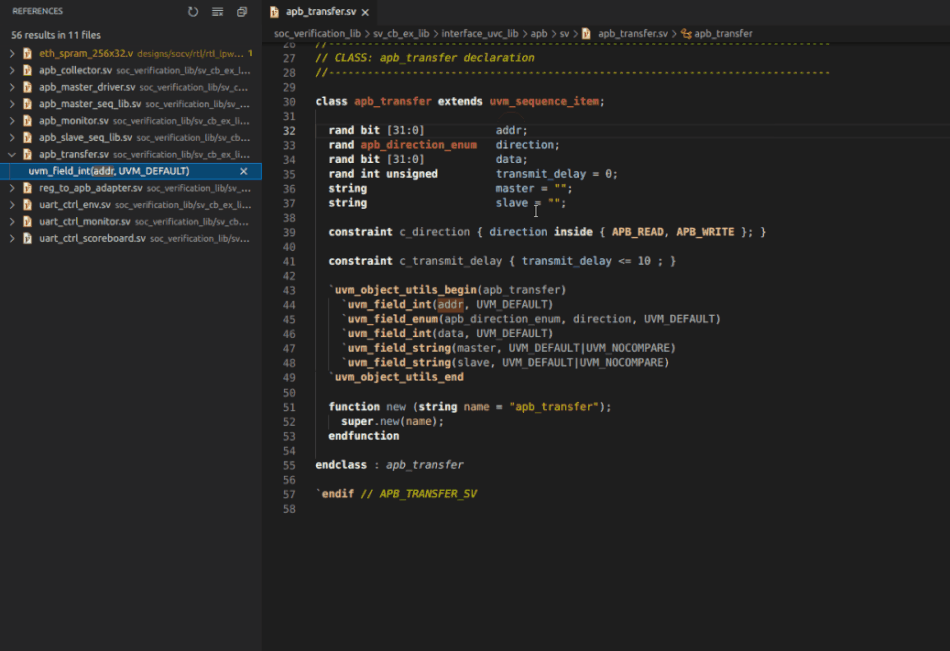Screen dimensions: 950x651
Task: Expand reg_to_apb_adapter.sv reference group
Action: [12, 188]
